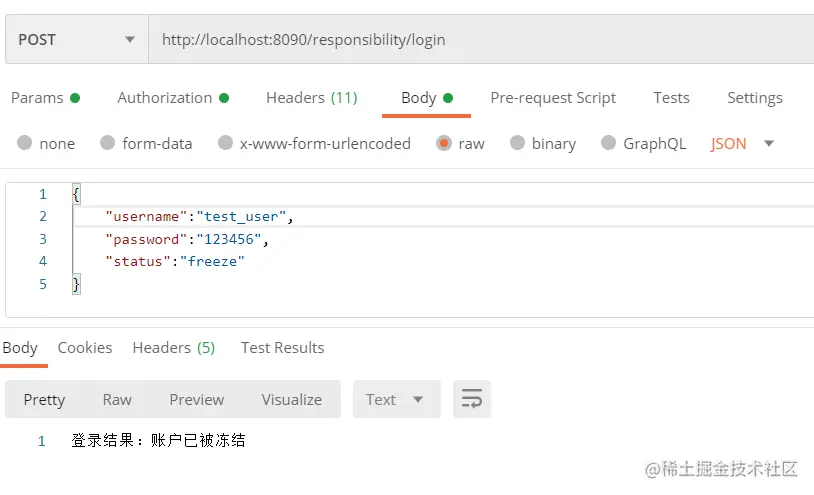Select the binary body radio option
814x495 pixels.
517,143
